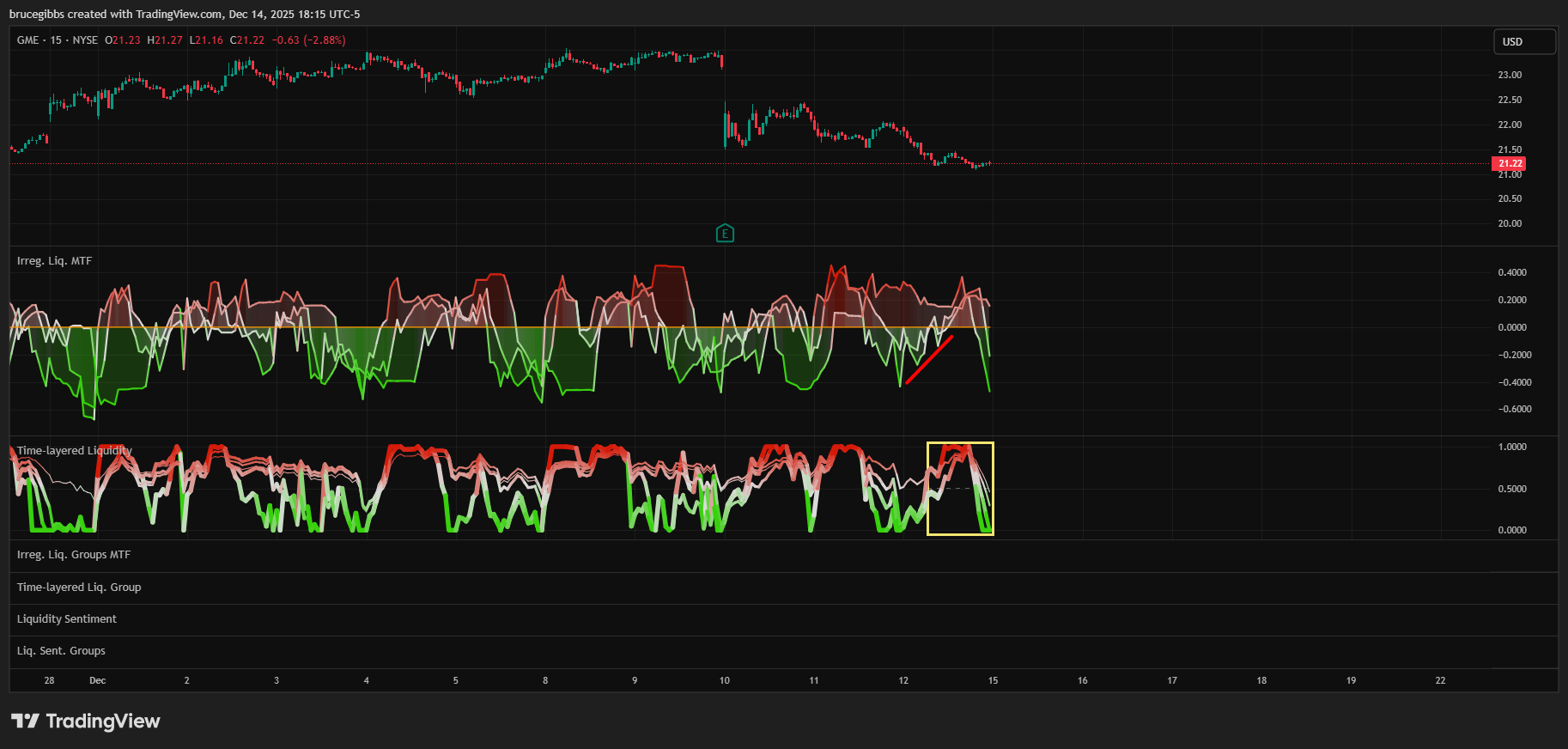Screen dimensions: 1568x749
Task: Click the red 21.22 current price tag
Action: (1510, 163)
